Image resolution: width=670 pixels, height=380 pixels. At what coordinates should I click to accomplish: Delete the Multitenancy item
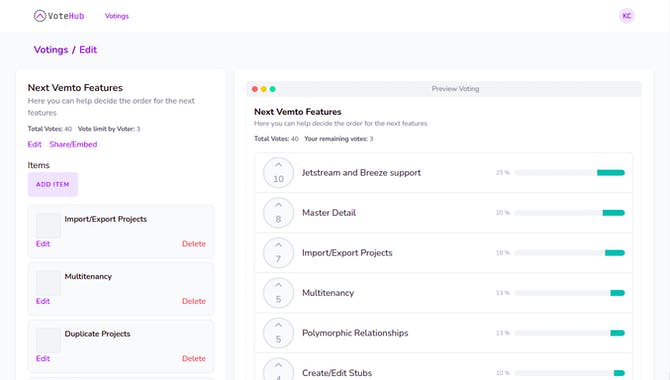(x=194, y=301)
